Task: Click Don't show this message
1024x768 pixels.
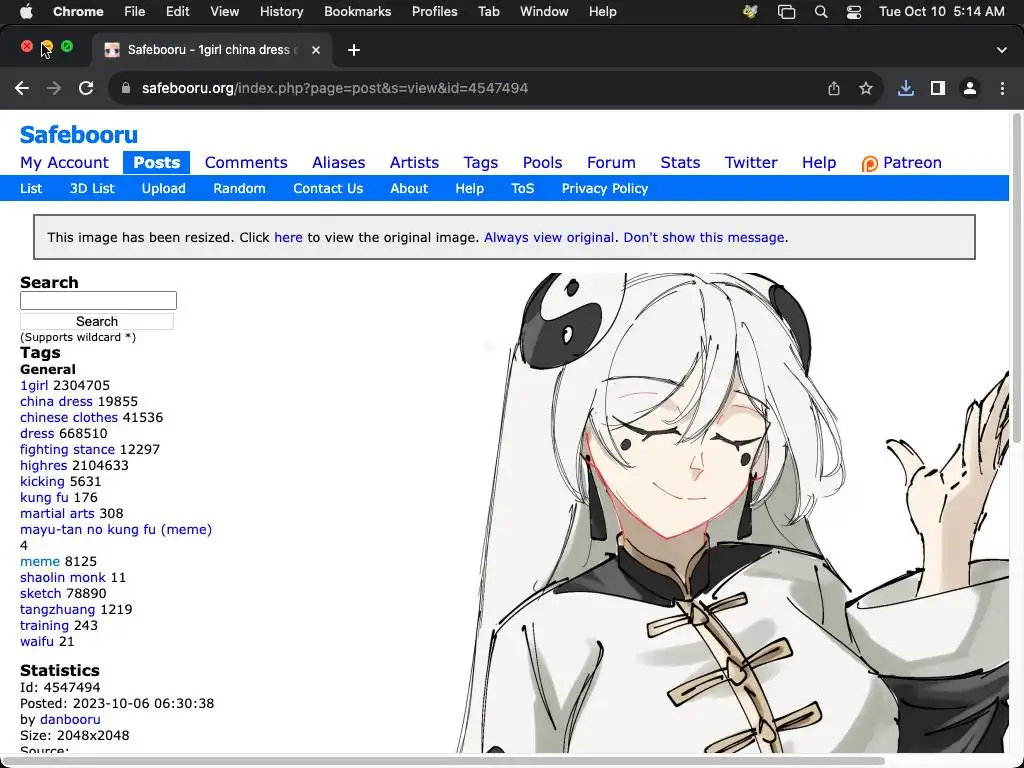Action: pyautogui.click(x=704, y=238)
